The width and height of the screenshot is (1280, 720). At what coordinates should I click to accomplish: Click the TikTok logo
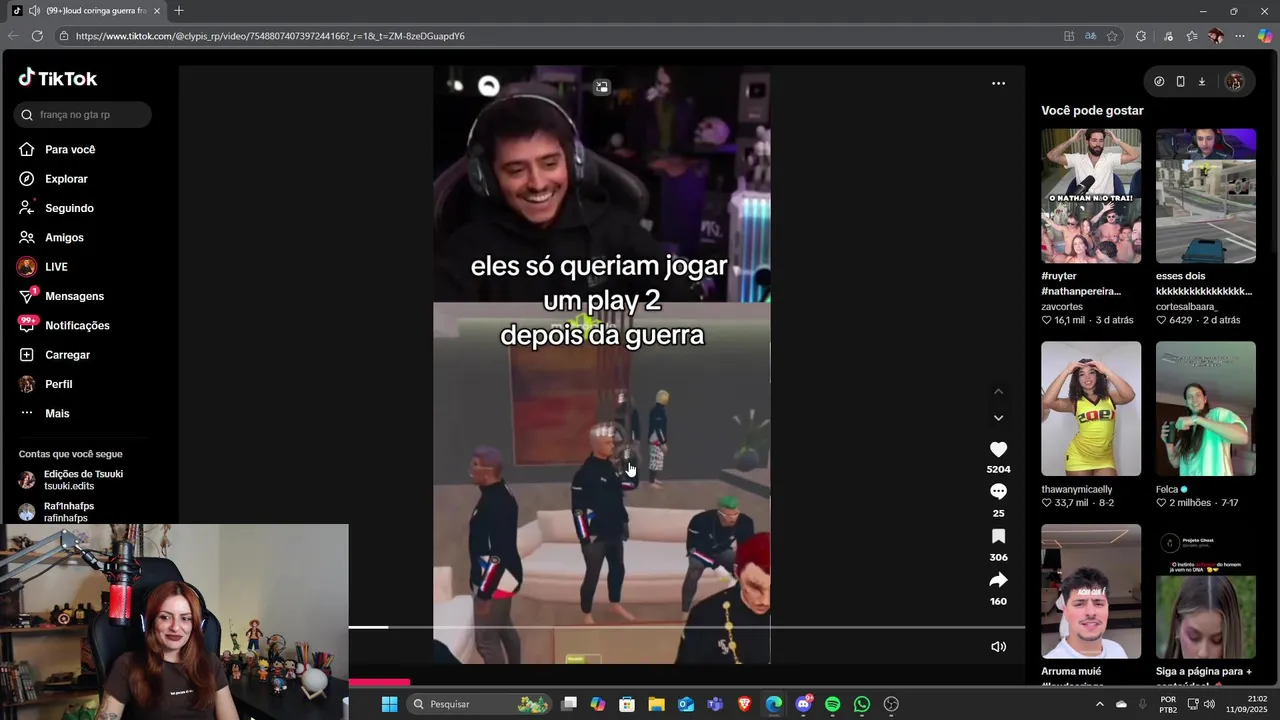57,78
